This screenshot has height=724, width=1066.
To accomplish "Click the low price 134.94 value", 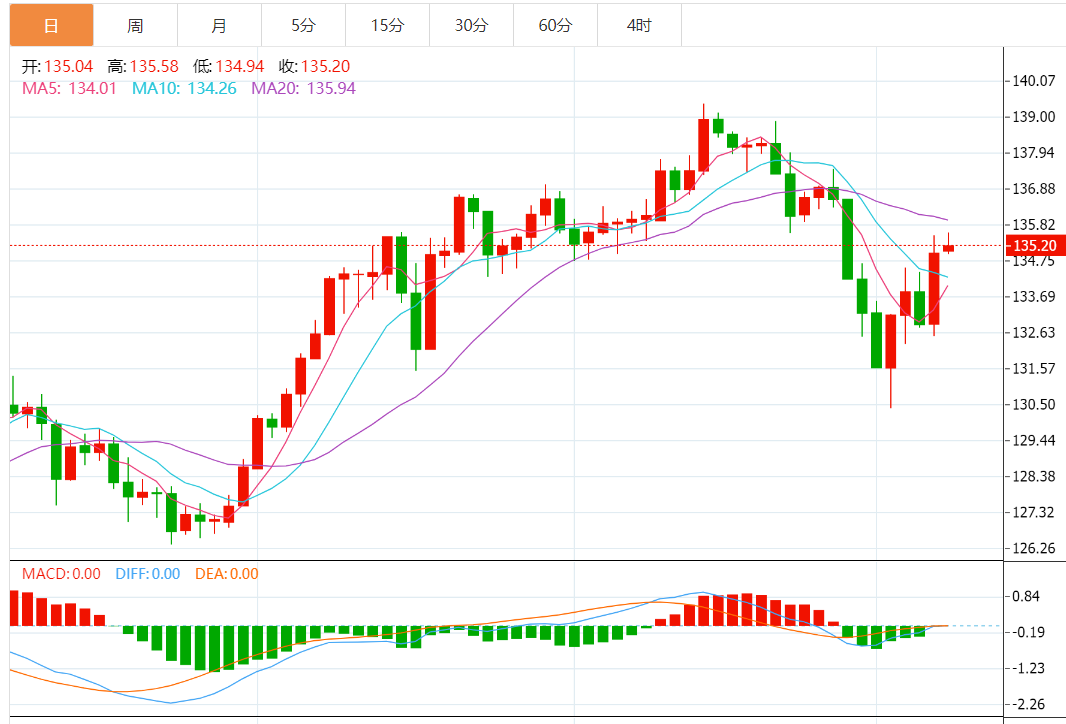I will (240, 67).
